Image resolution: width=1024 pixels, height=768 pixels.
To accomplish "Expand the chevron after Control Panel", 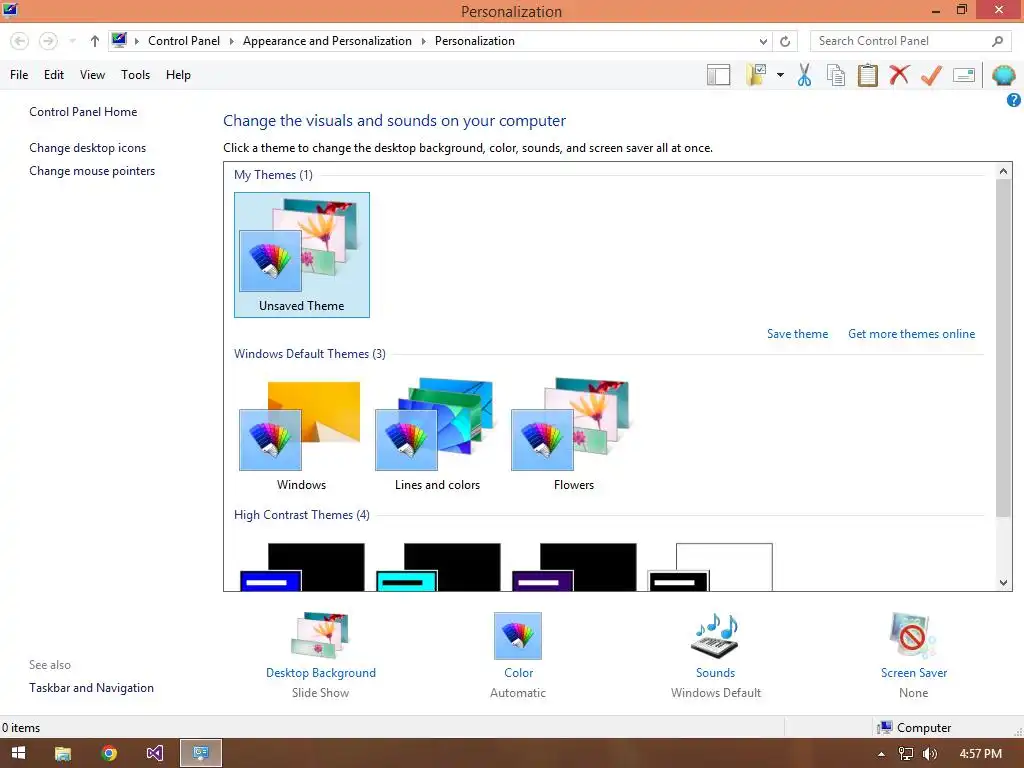I will [231, 41].
